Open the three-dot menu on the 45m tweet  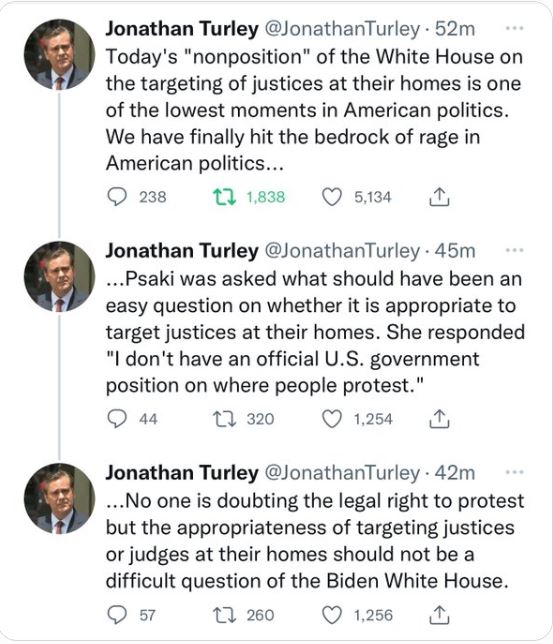coord(514,250)
